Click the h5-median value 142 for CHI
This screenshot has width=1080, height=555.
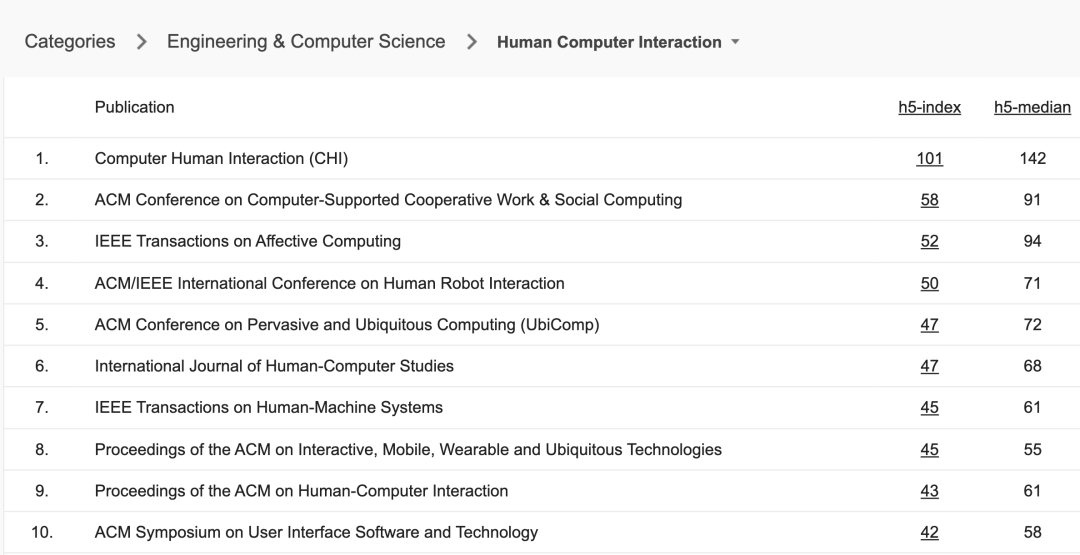(1032, 158)
